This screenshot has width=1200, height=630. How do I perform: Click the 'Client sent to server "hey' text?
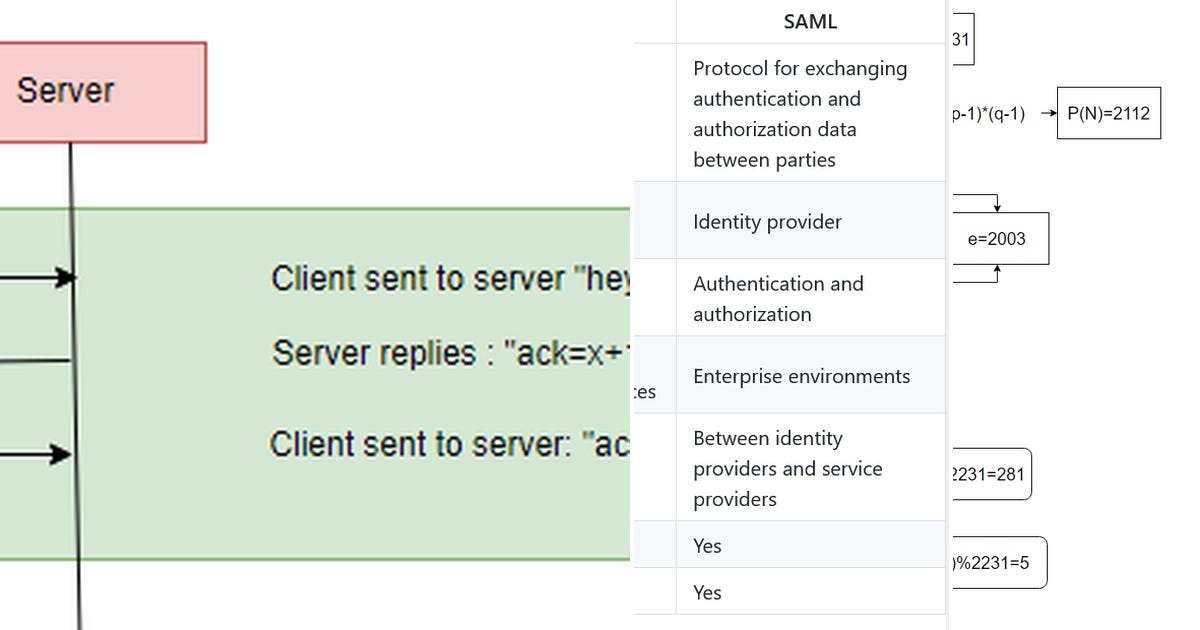(452, 279)
